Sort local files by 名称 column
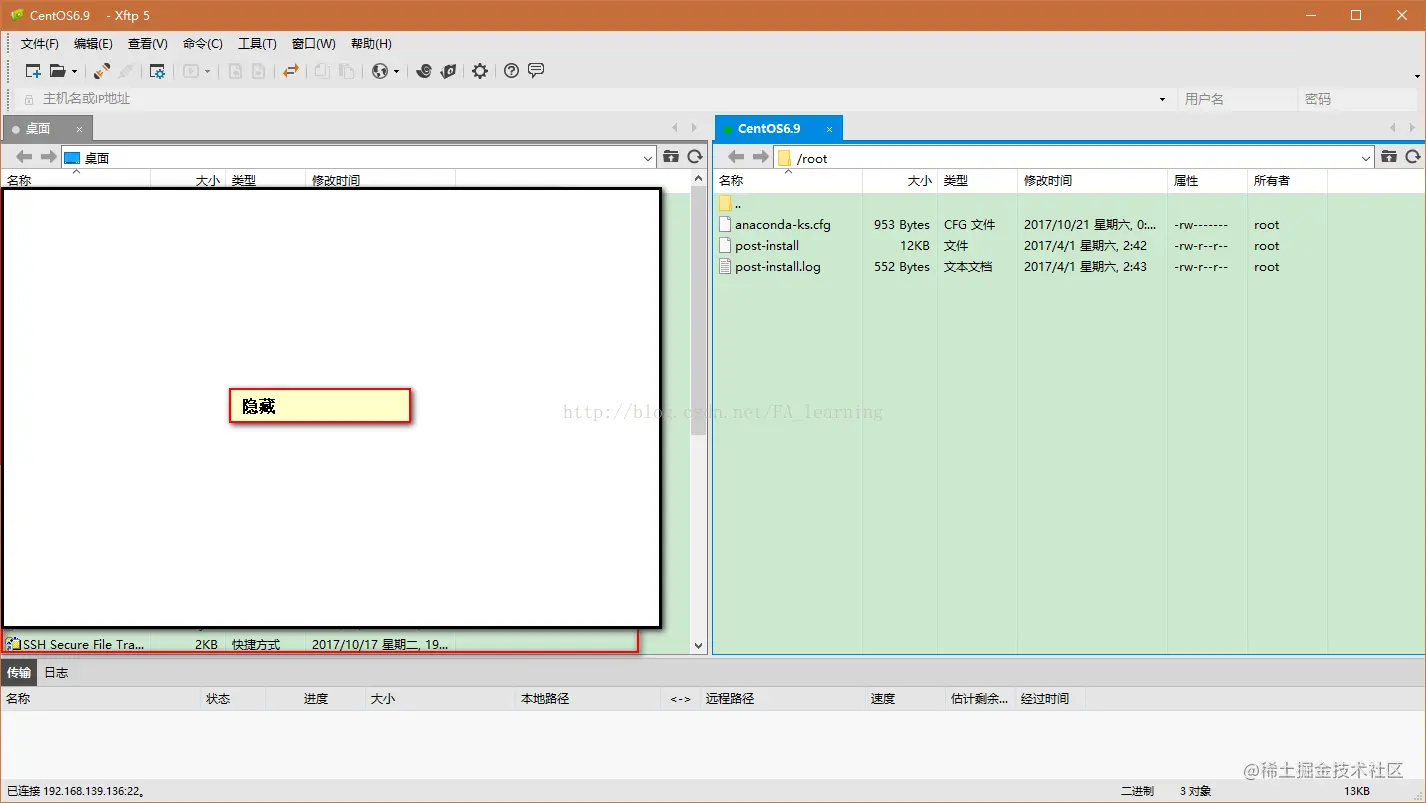The height and width of the screenshot is (803, 1426). tap(76, 180)
